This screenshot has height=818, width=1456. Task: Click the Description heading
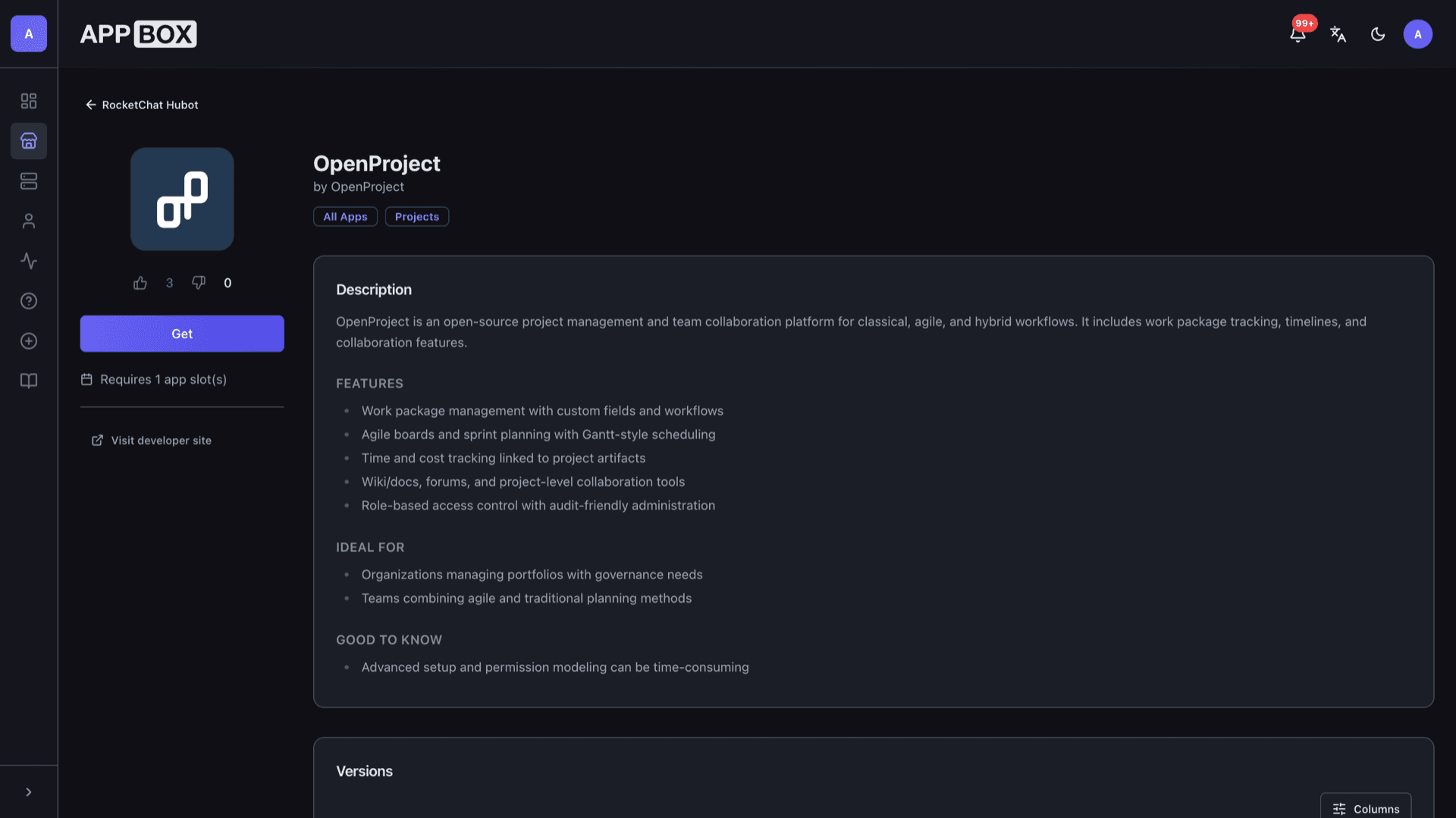[x=374, y=290]
